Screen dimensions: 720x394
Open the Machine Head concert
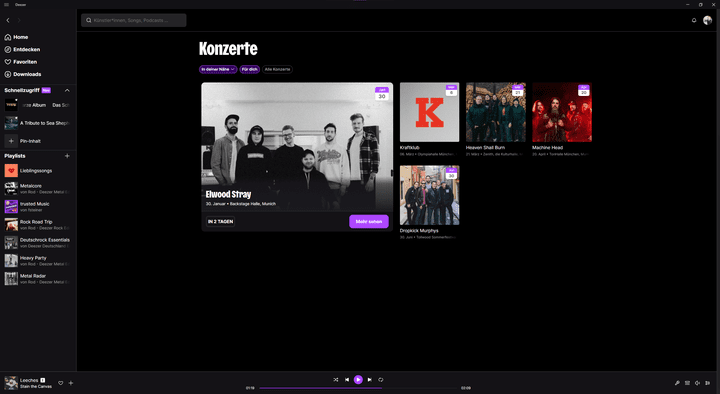[562, 112]
